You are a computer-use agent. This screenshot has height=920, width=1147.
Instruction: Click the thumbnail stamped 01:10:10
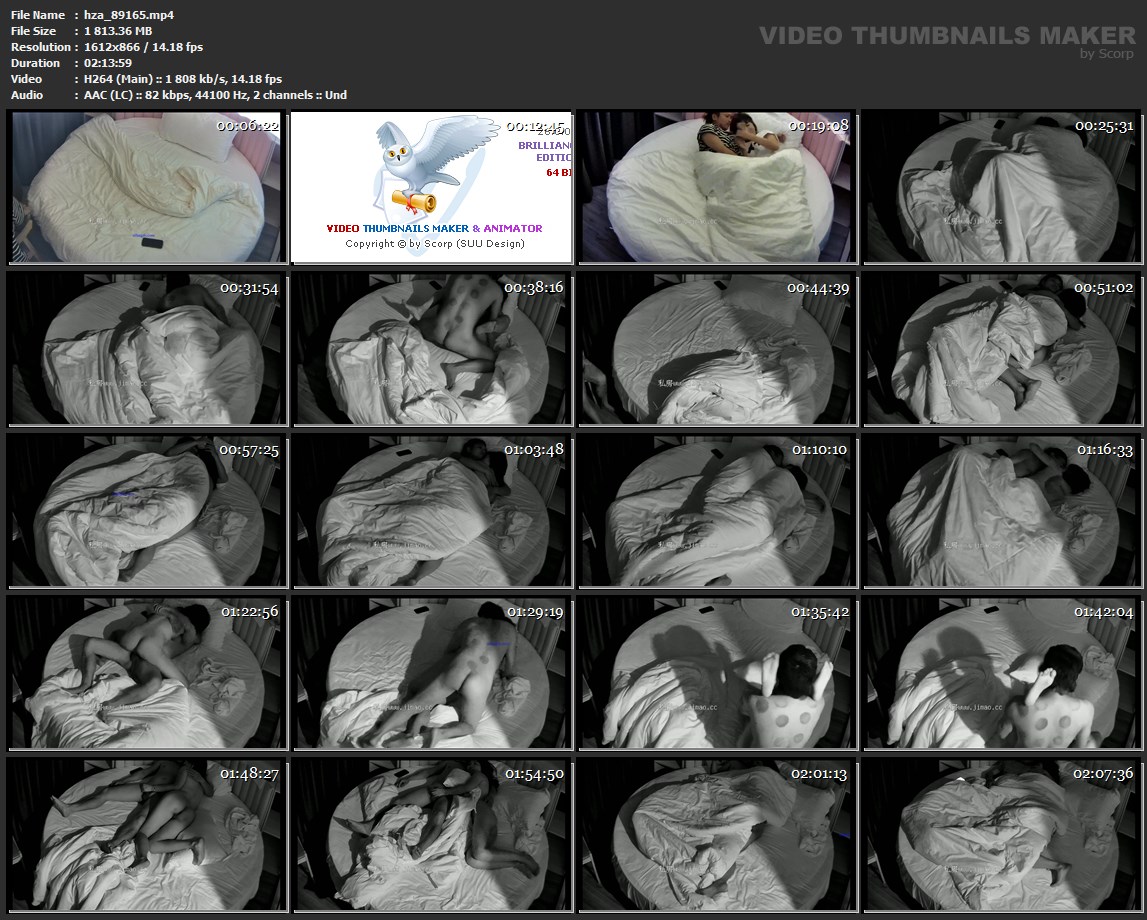(x=716, y=511)
